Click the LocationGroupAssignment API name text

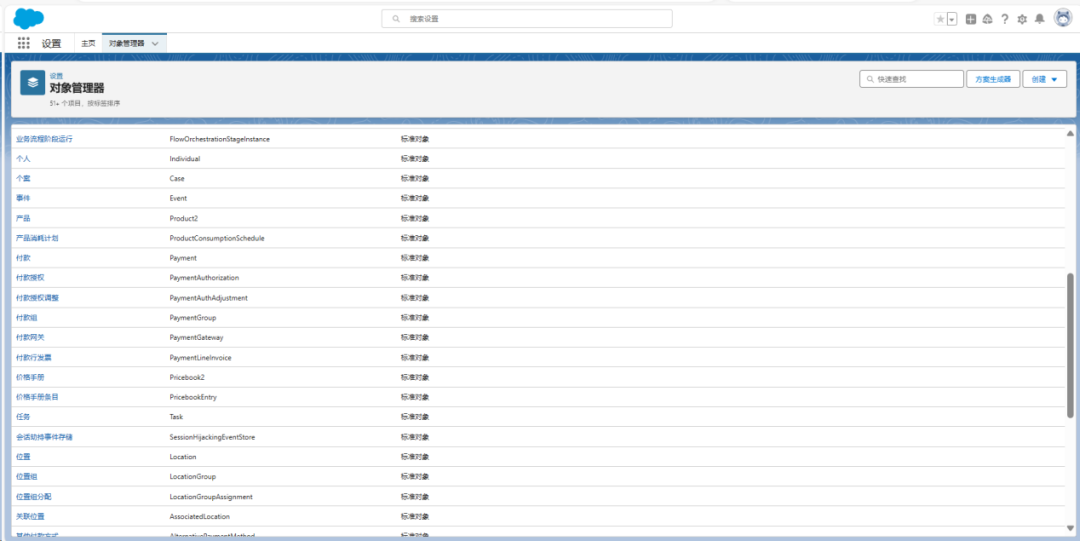tap(211, 497)
